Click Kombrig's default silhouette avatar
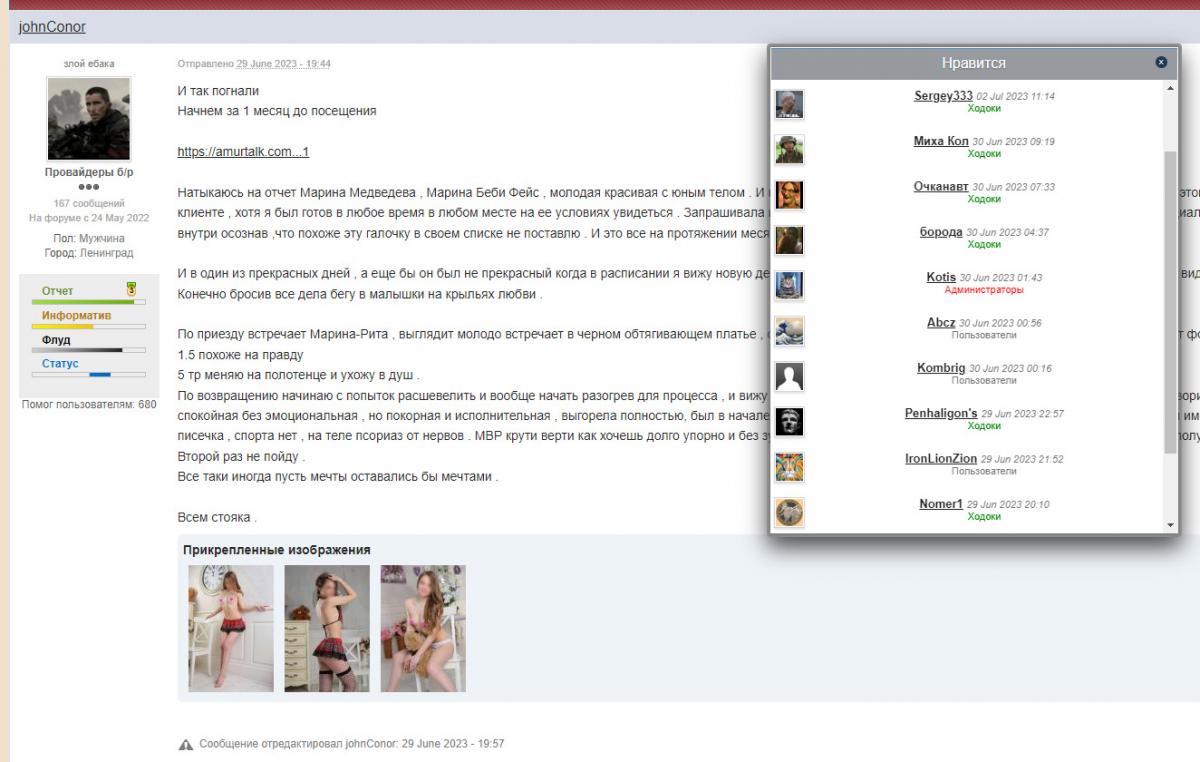 pyautogui.click(x=789, y=376)
